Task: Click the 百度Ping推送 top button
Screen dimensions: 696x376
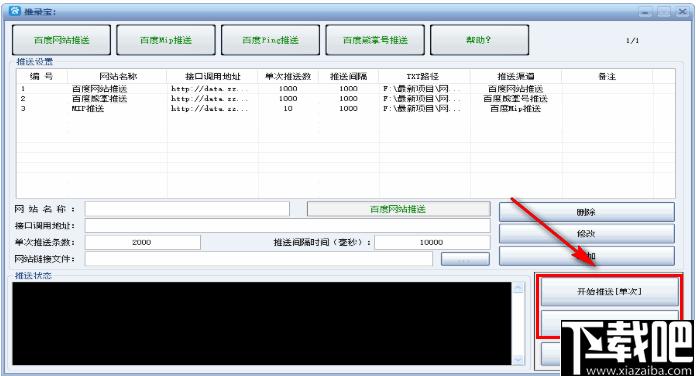Action: (270, 40)
